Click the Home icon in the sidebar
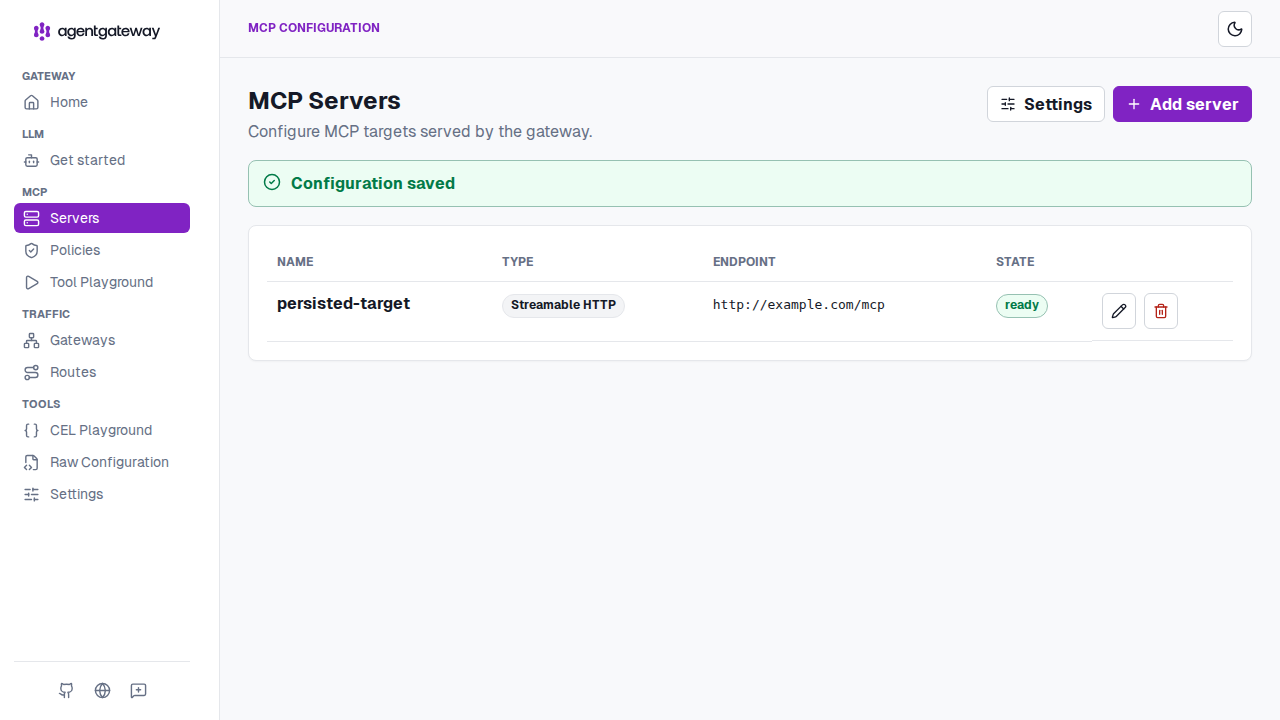The height and width of the screenshot is (720, 1280). [x=32, y=102]
